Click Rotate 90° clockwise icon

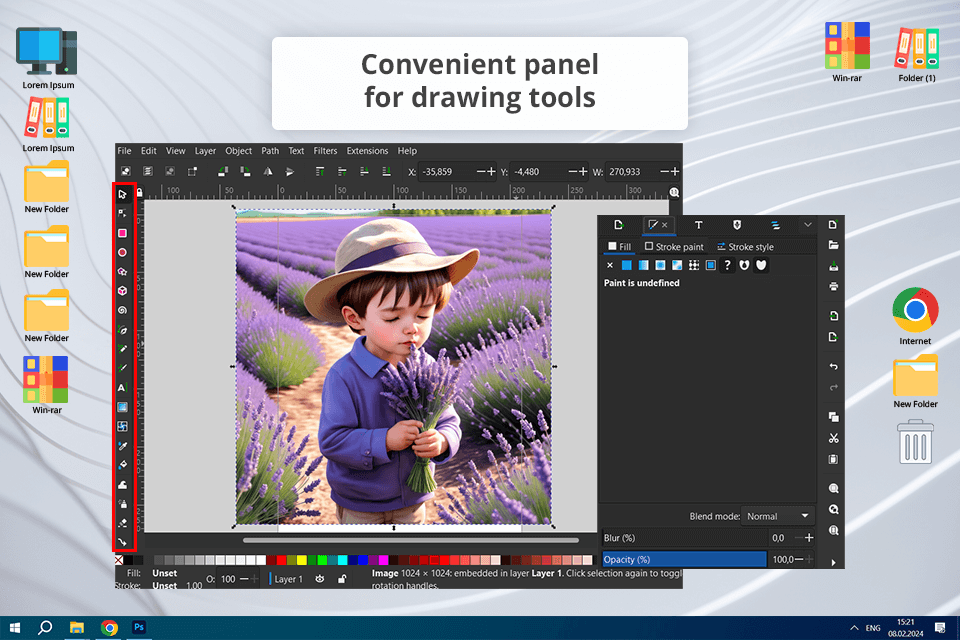[245, 171]
